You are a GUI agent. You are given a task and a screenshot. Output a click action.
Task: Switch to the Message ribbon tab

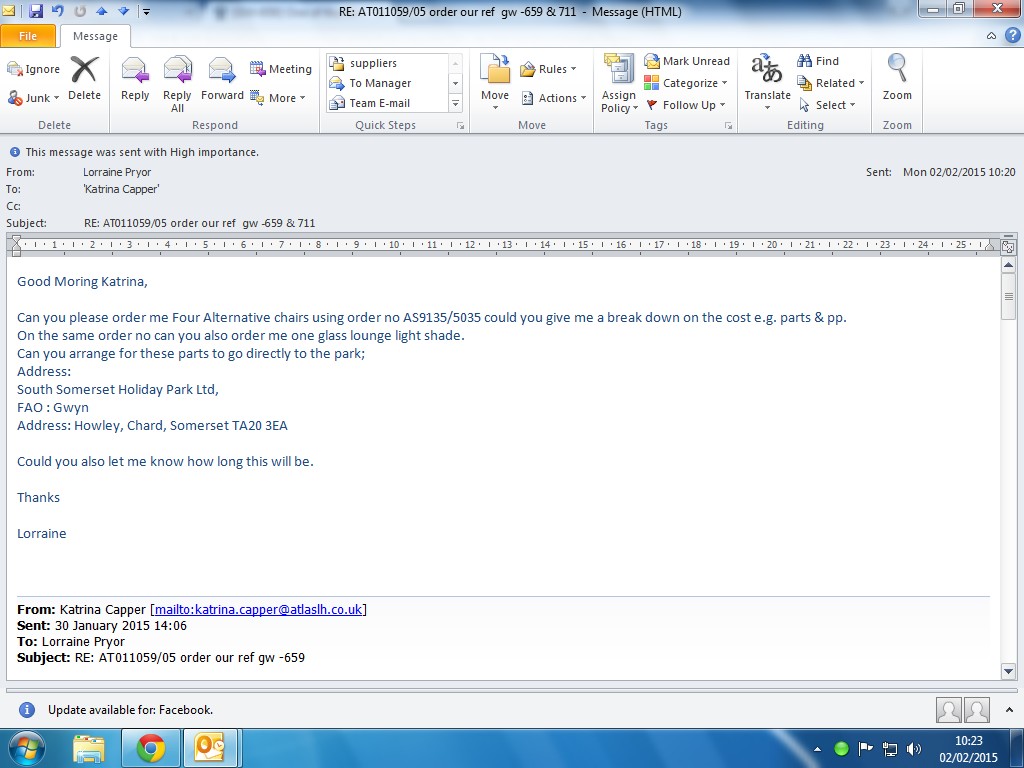click(95, 36)
